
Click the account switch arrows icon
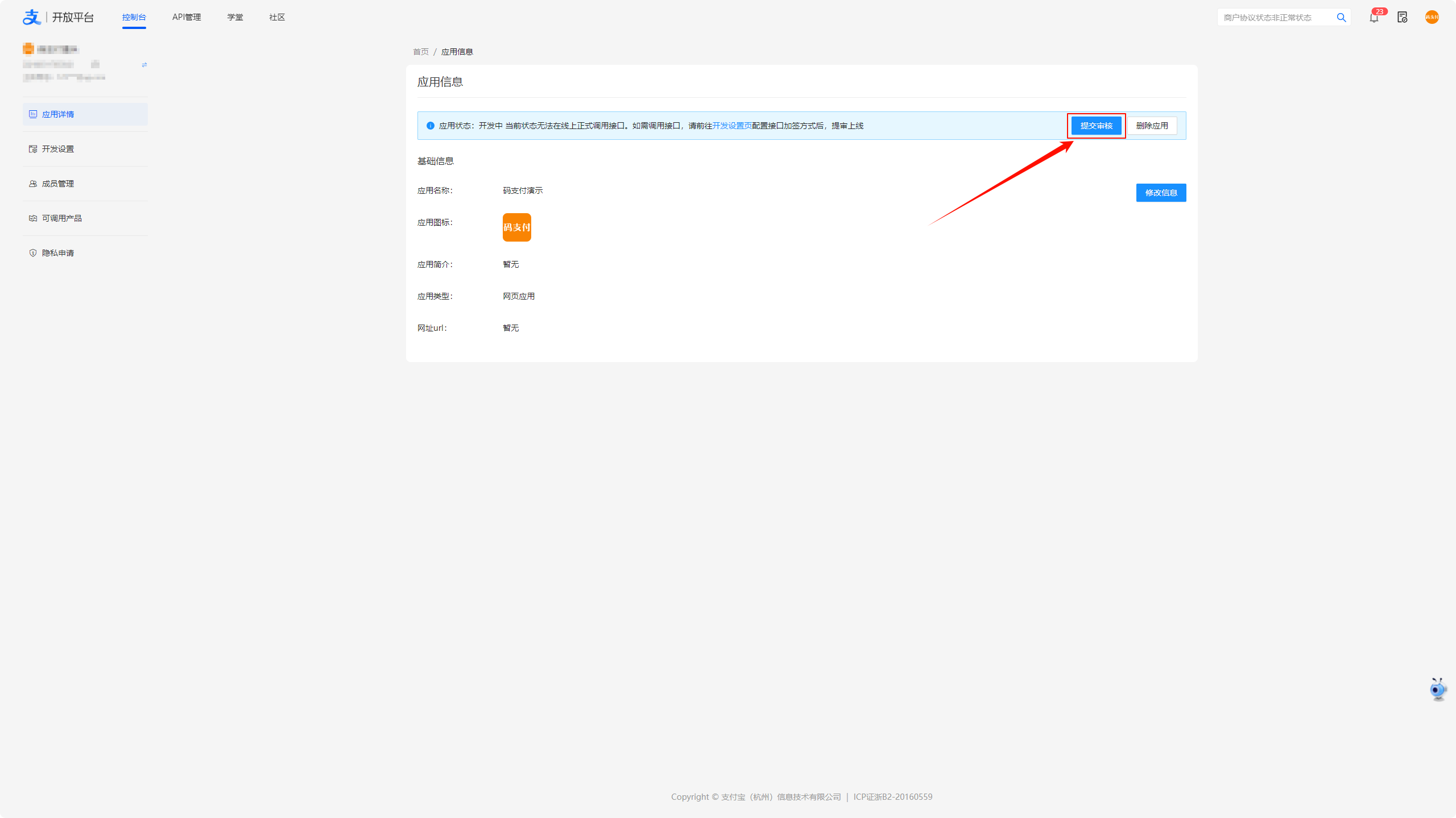[144, 65]
